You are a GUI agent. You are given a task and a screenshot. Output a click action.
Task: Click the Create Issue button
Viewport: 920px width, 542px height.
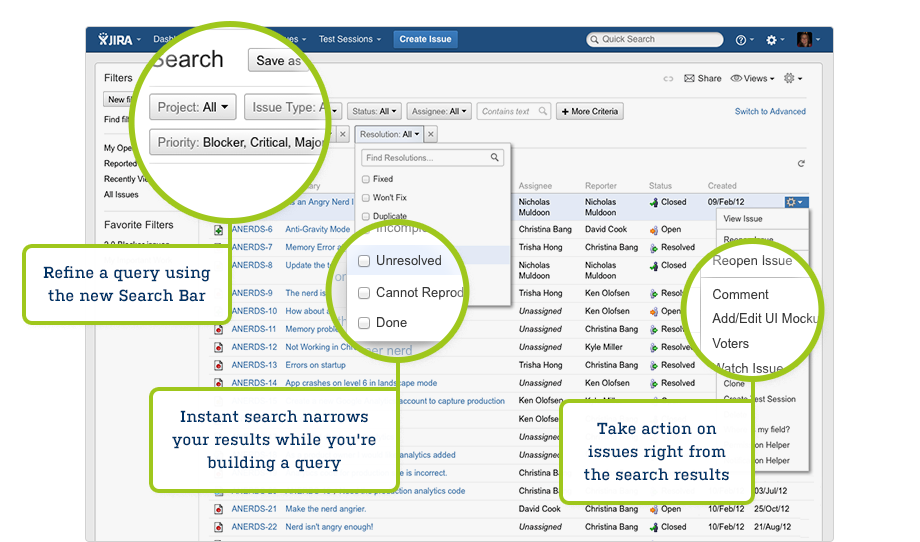click(x=425, y=40)
